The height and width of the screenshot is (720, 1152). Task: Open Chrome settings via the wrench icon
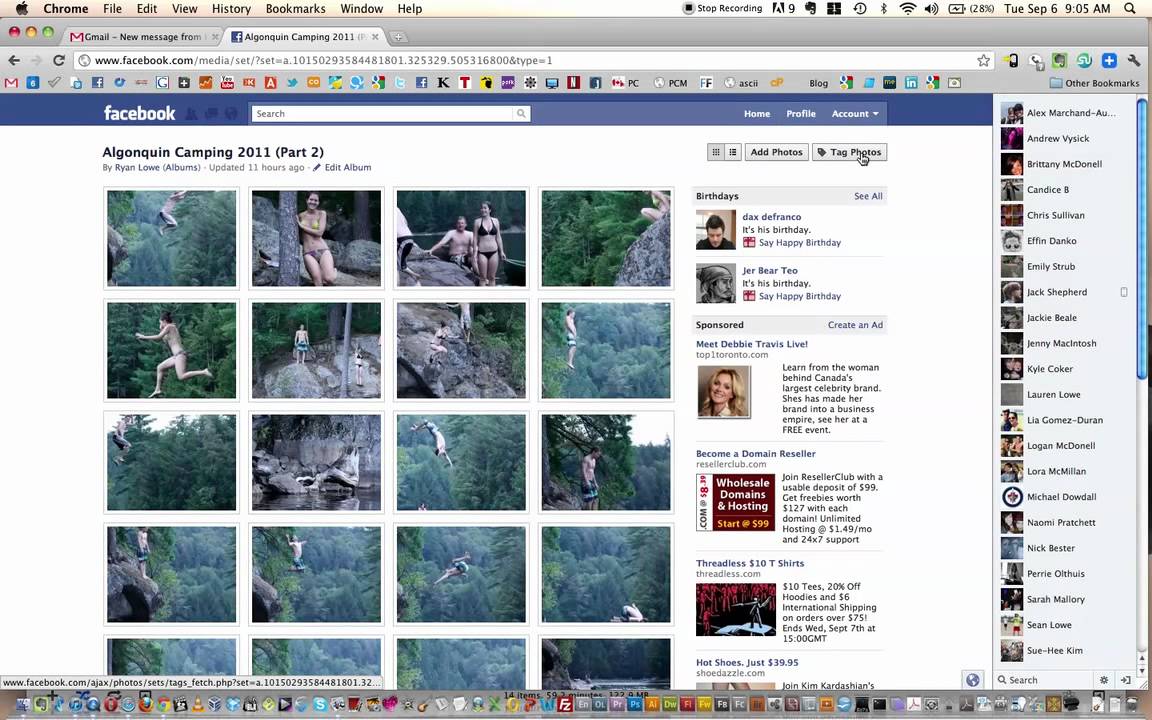pyautogui.click(x=1133, y=60)
